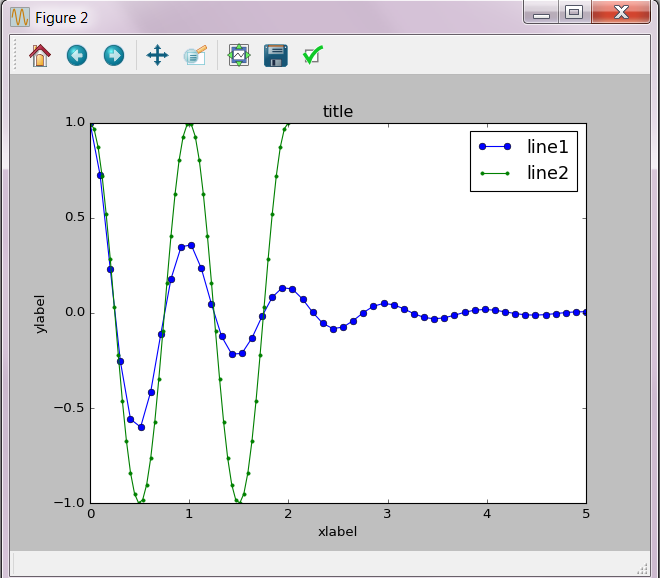Image resolution: width=660 pixels, height=578 pixels.
Task: Reset view with the Home icon
Action: pyautogui.click(x=40, y=55)
